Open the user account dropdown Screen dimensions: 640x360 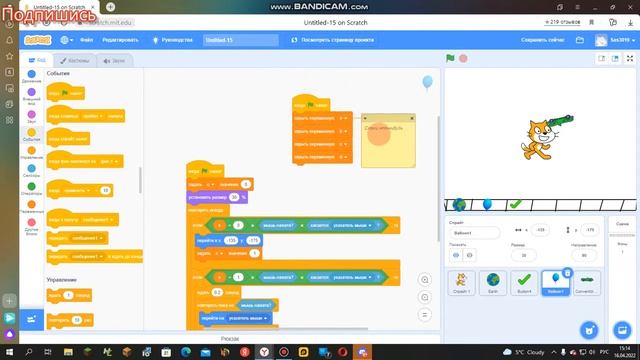point(615,40)
